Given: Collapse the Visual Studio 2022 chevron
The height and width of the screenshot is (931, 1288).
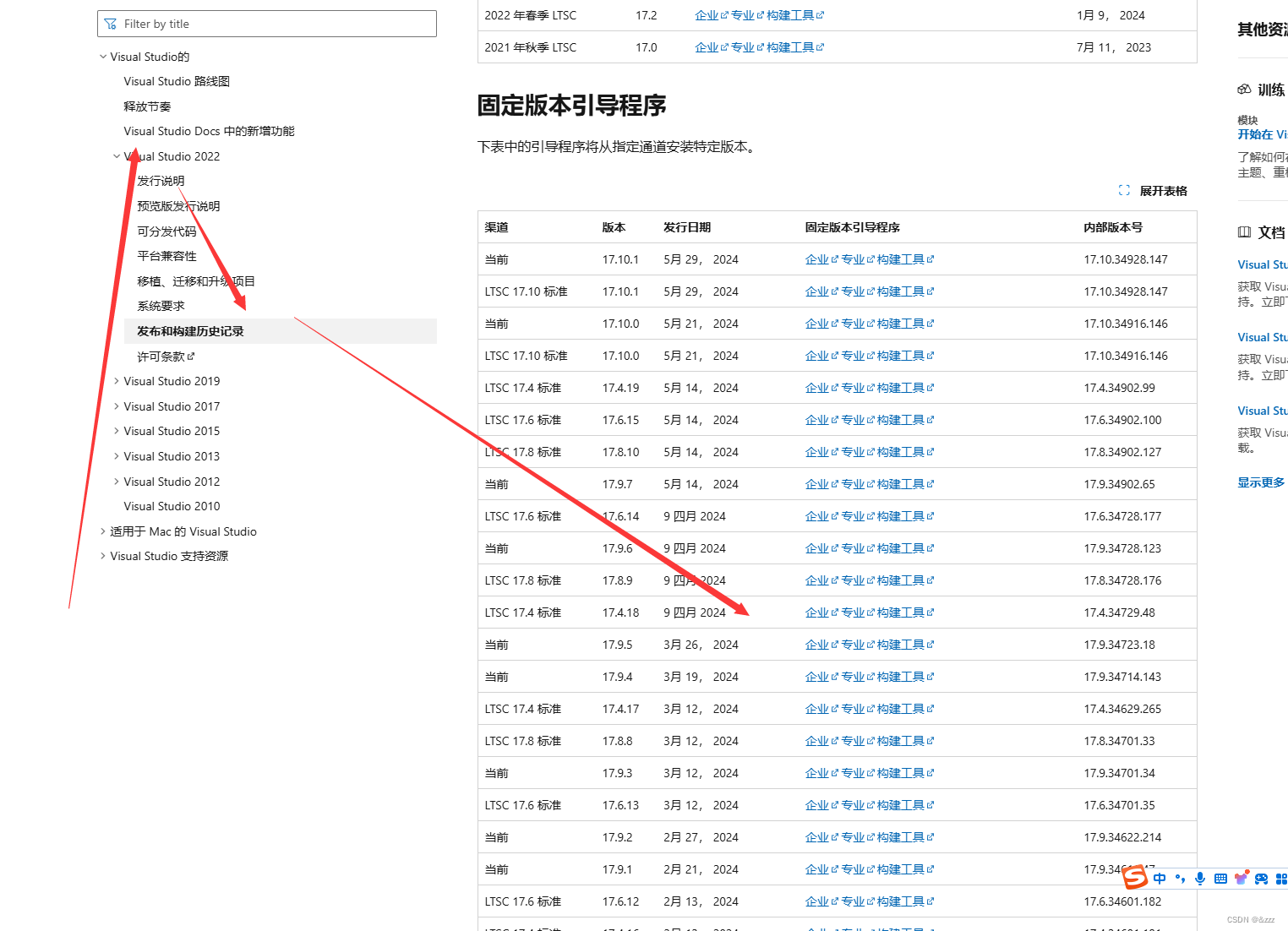Looking at the screenshot, I should point(117,156).
